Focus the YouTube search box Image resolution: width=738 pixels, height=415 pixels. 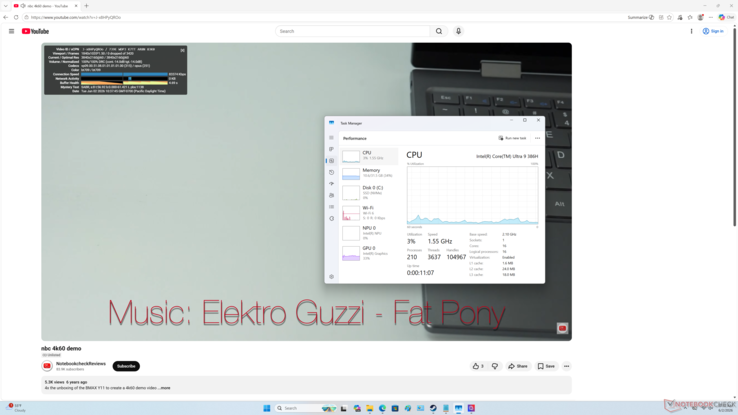353,31
